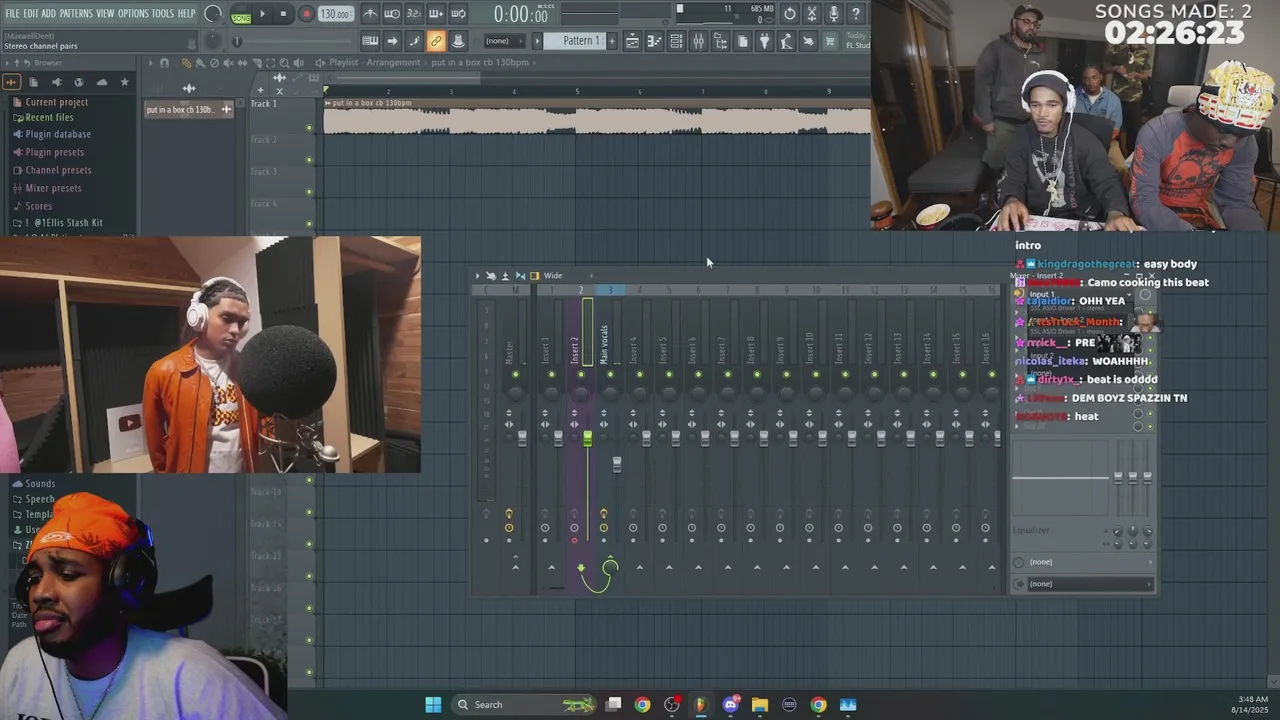This screenshot has height=720, width=1280.
Task: Open the (none) snap dropdown in toolbar
Action: tap(503, 41)
